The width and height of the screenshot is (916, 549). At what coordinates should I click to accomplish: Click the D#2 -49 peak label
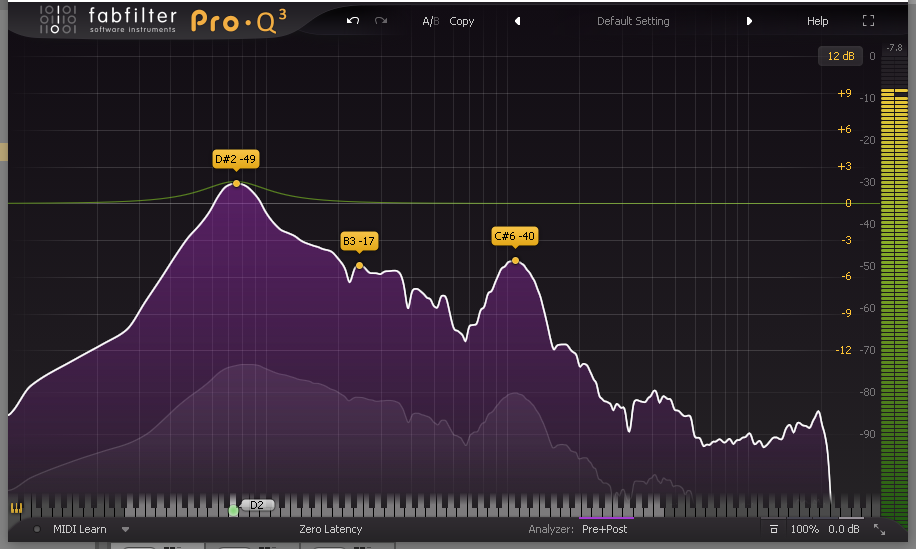235,159
